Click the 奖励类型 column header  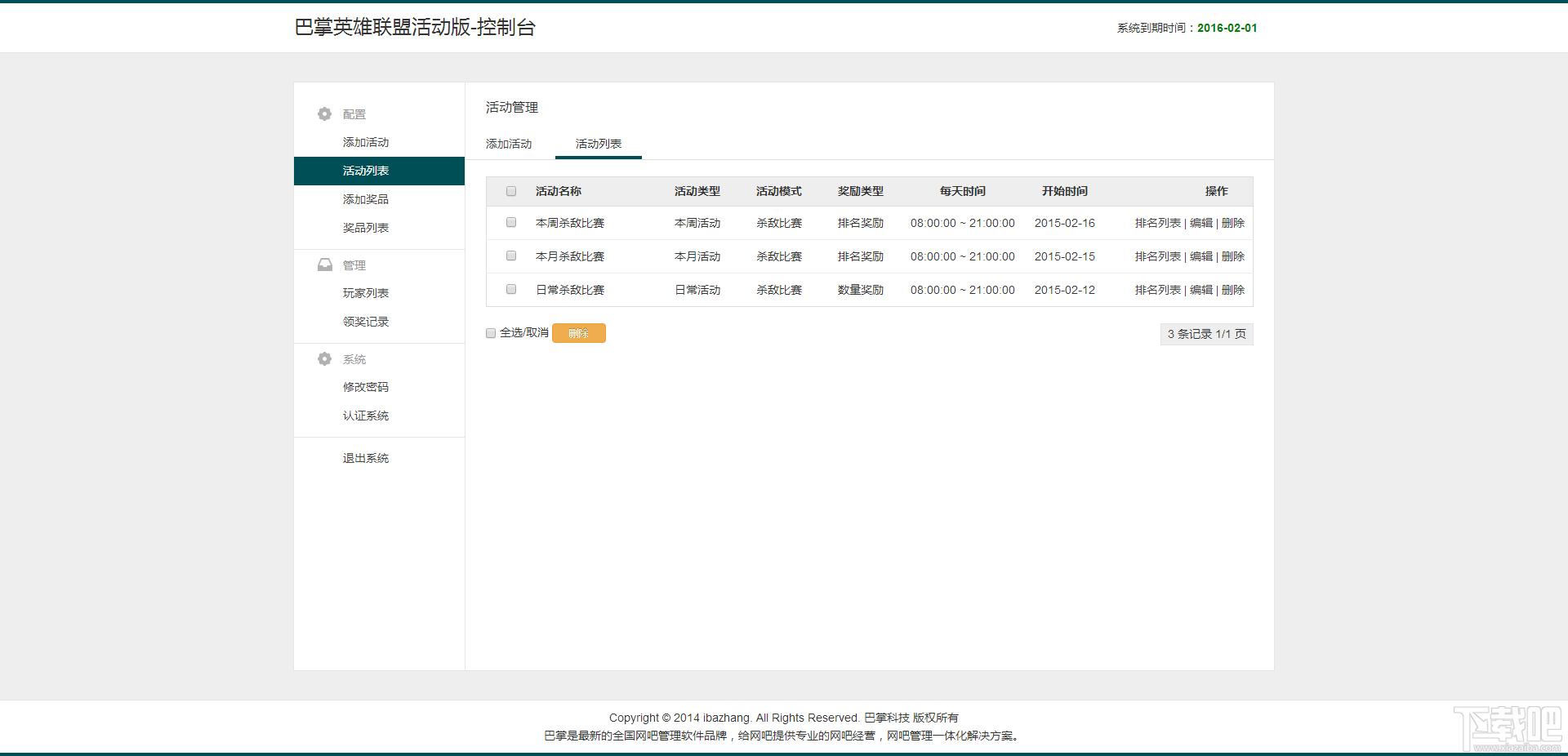(861, 191)
